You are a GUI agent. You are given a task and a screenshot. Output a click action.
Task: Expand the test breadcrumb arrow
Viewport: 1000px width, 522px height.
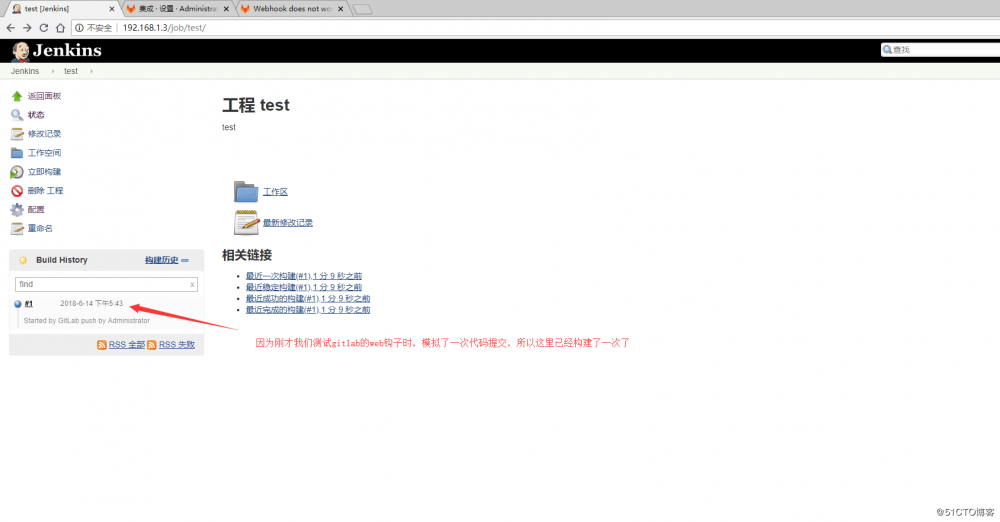click(91, 71)
